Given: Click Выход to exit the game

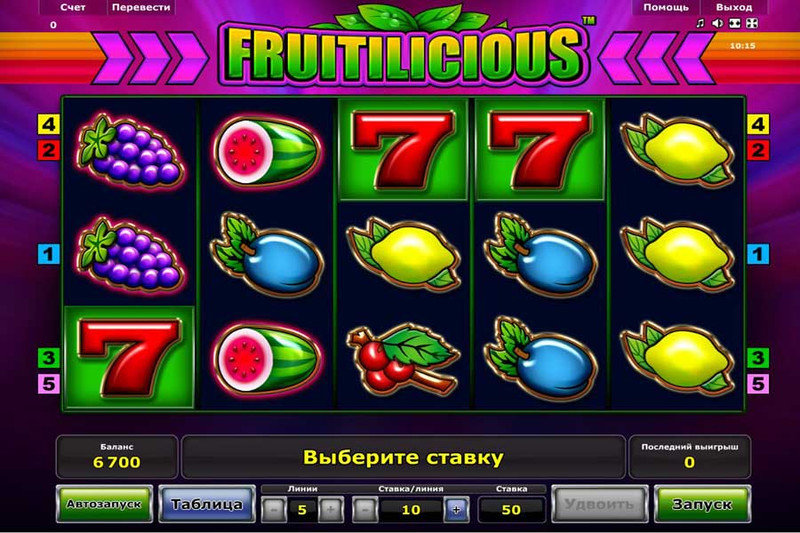Looking at the screenshot, I should (734, 7).
